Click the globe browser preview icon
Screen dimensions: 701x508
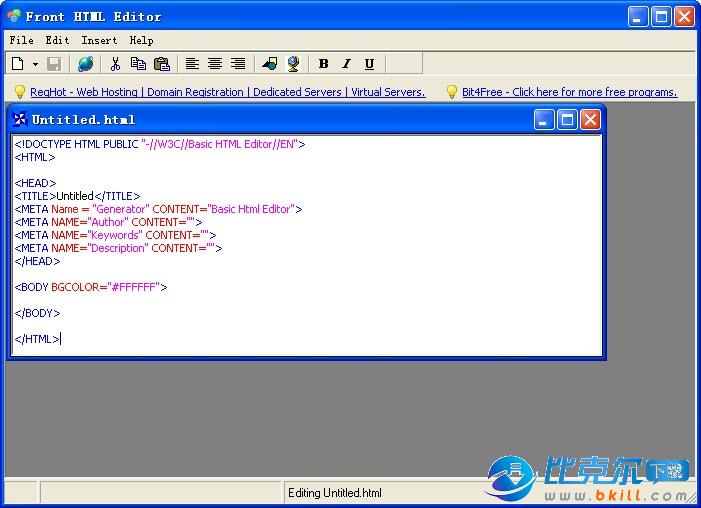click(85, 64)
